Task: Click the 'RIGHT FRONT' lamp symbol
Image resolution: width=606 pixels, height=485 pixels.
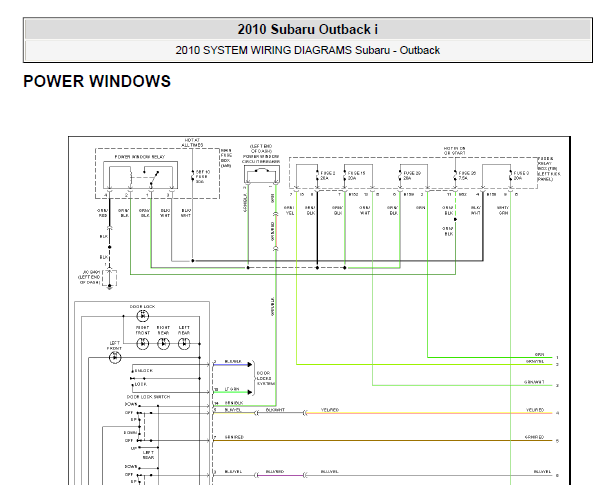Action: click(143, 343)
